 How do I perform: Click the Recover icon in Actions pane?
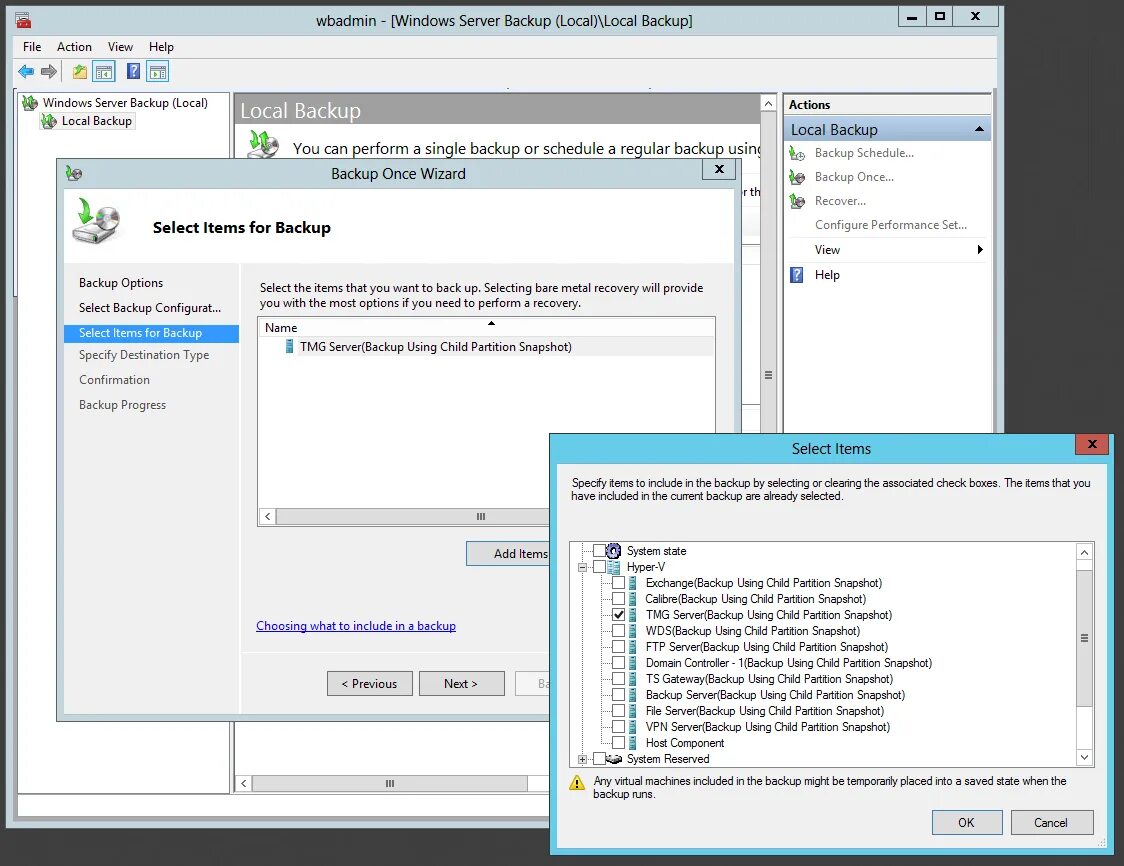click(797, 201)
